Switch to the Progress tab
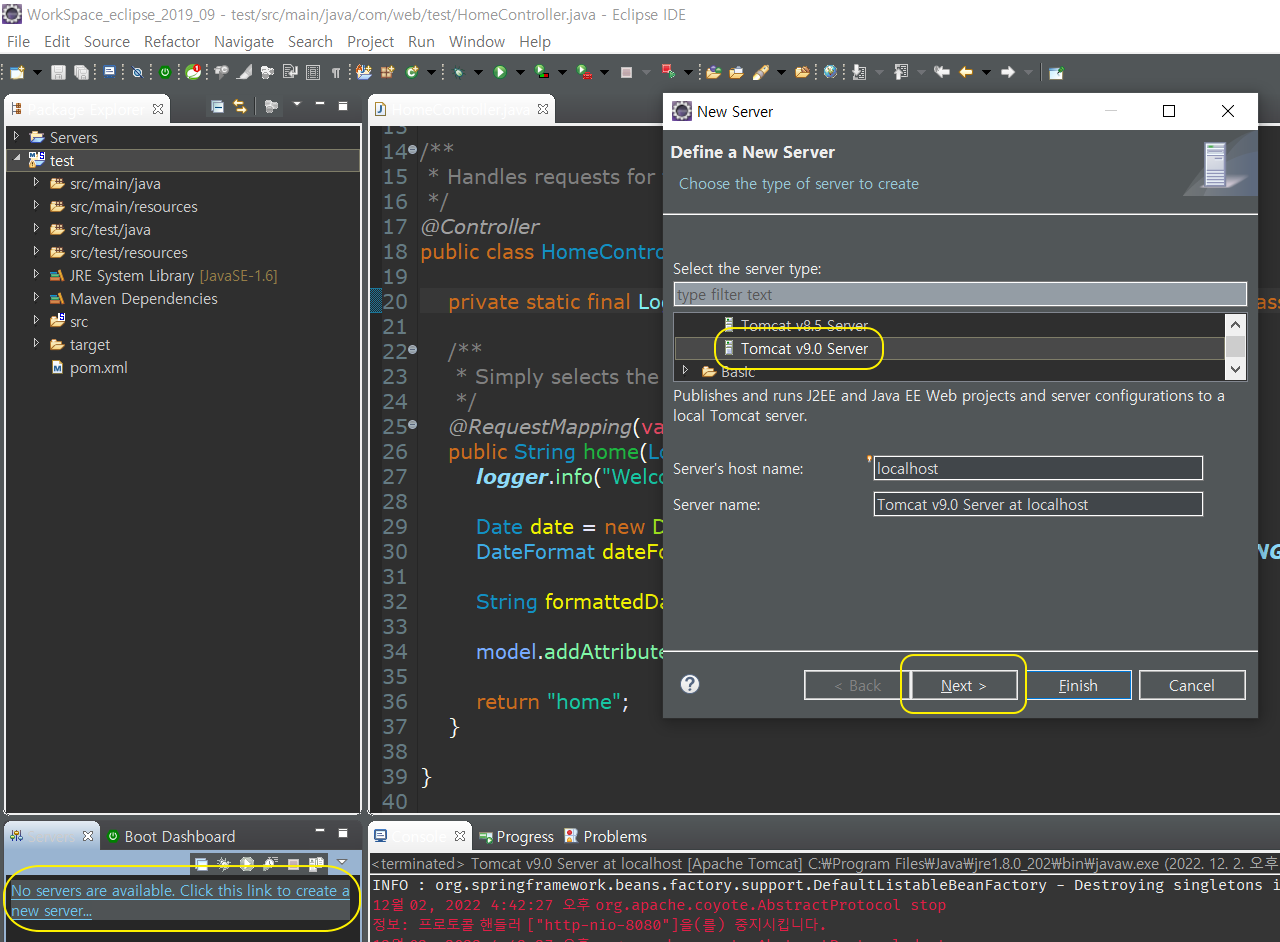 point(516,836)
